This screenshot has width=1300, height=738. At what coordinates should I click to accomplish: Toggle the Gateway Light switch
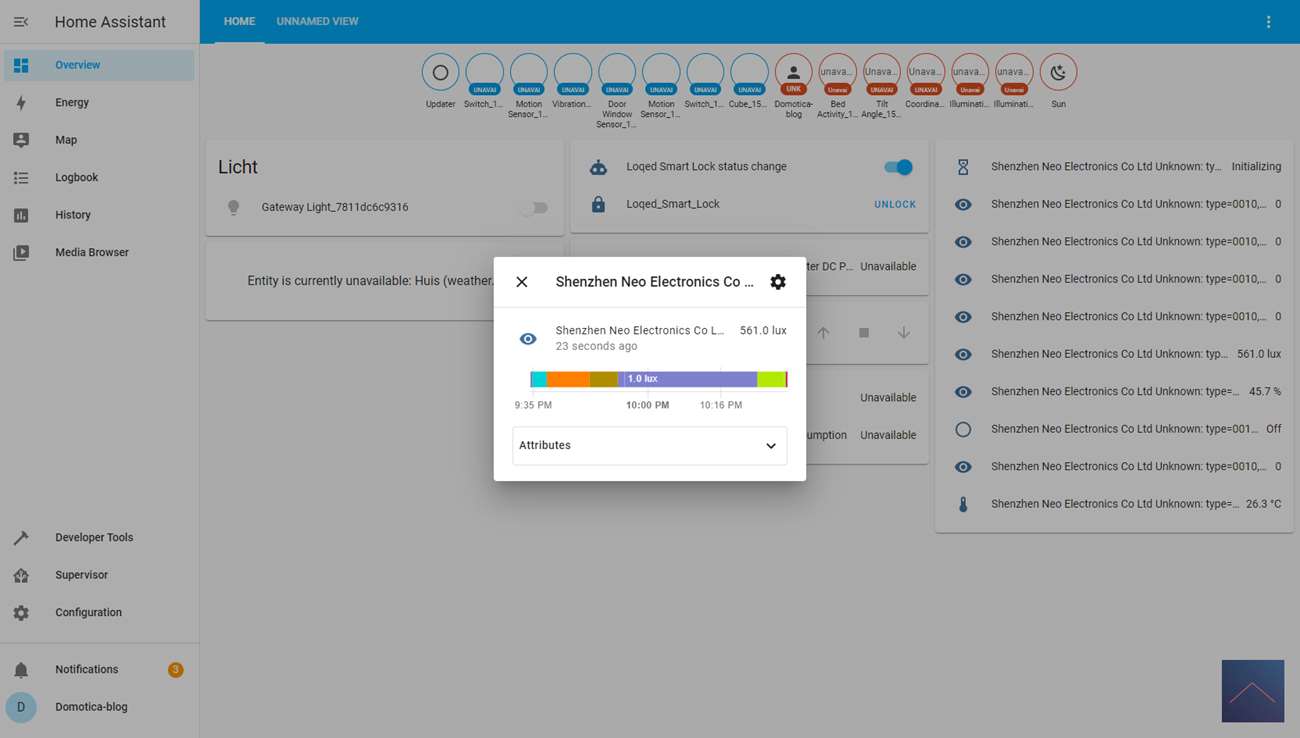pyautogui.click(x=534, y=208)
